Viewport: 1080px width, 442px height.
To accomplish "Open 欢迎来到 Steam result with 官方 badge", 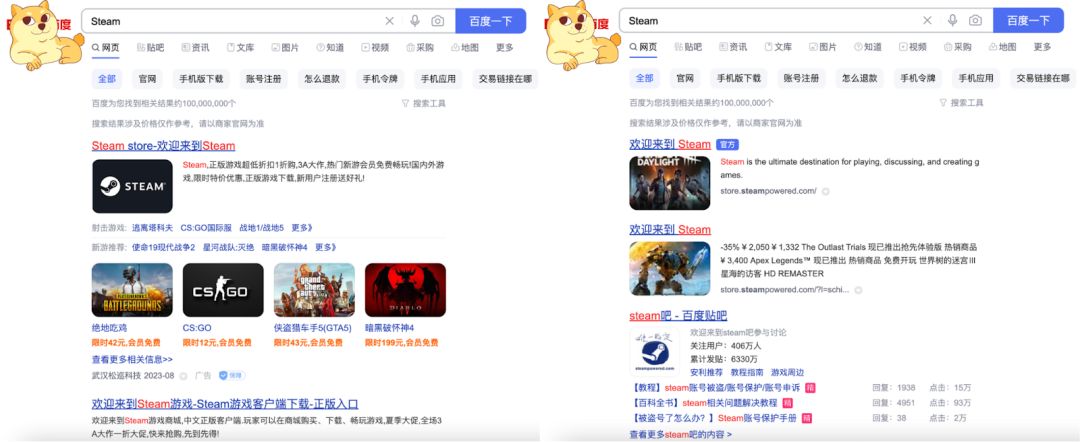I will point(669,145).
